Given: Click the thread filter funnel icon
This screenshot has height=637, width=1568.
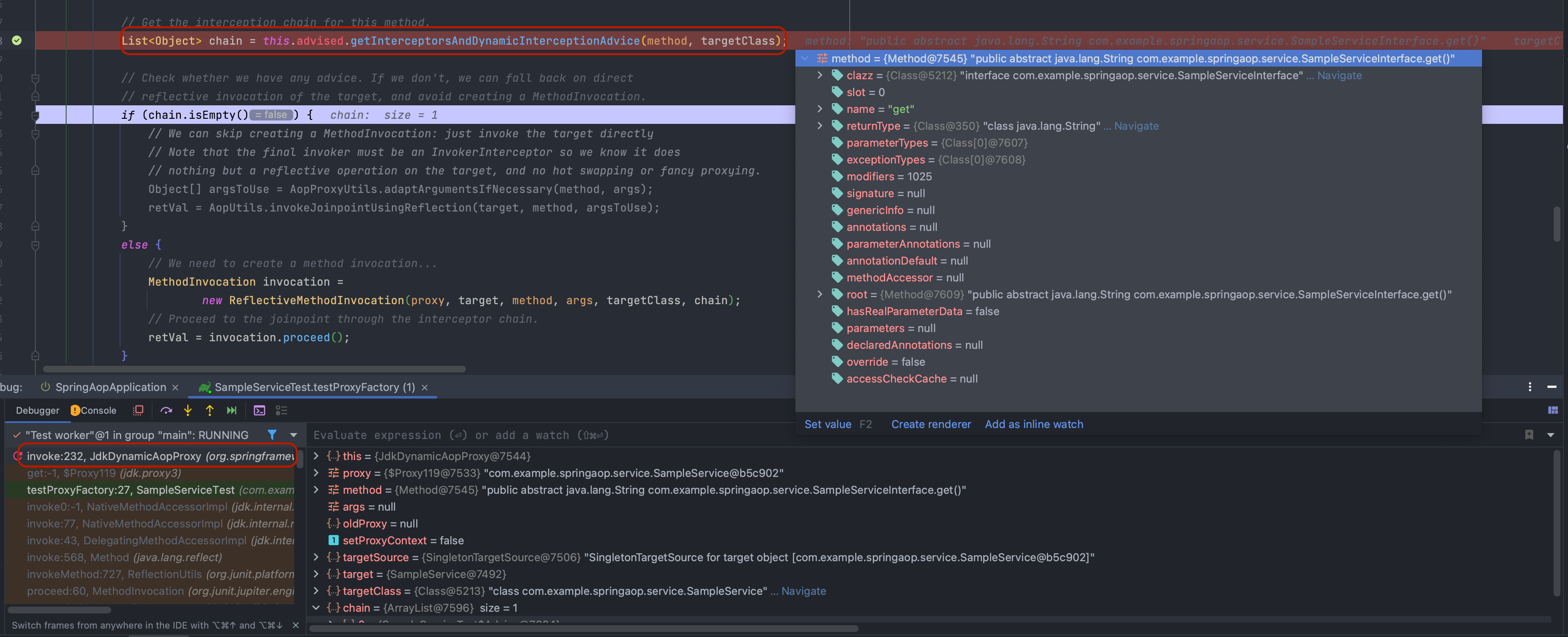Looking at the screenshot, I should [272, 435].
